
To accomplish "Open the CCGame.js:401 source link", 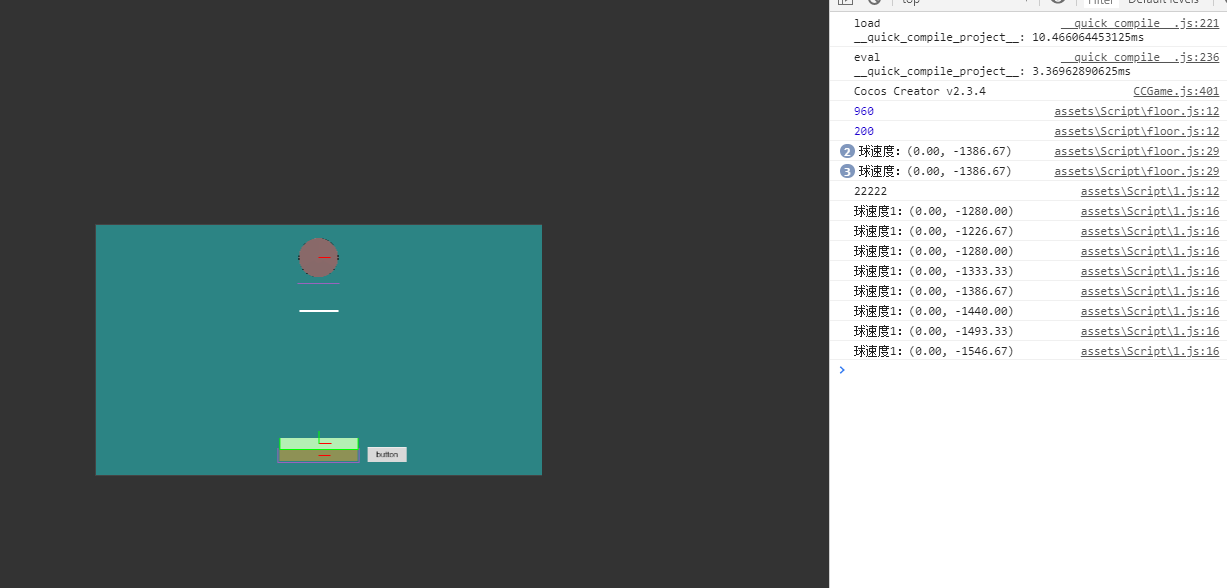I will (x=1176, y=91).
